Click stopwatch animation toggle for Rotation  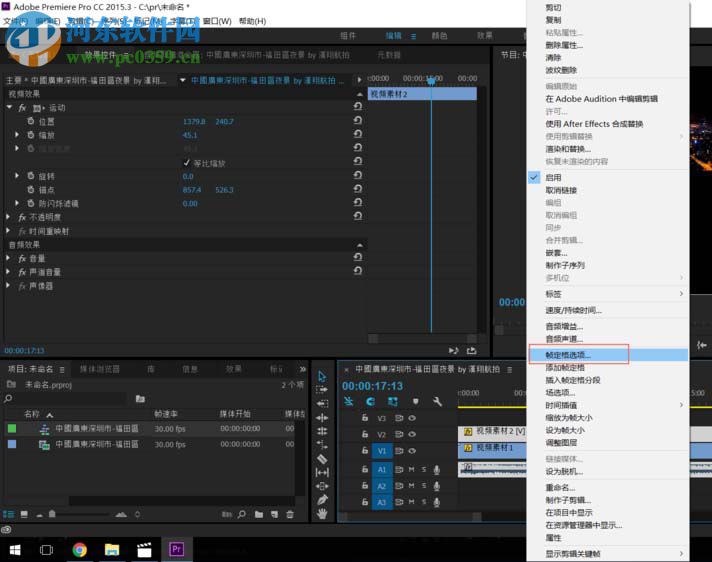30,176
